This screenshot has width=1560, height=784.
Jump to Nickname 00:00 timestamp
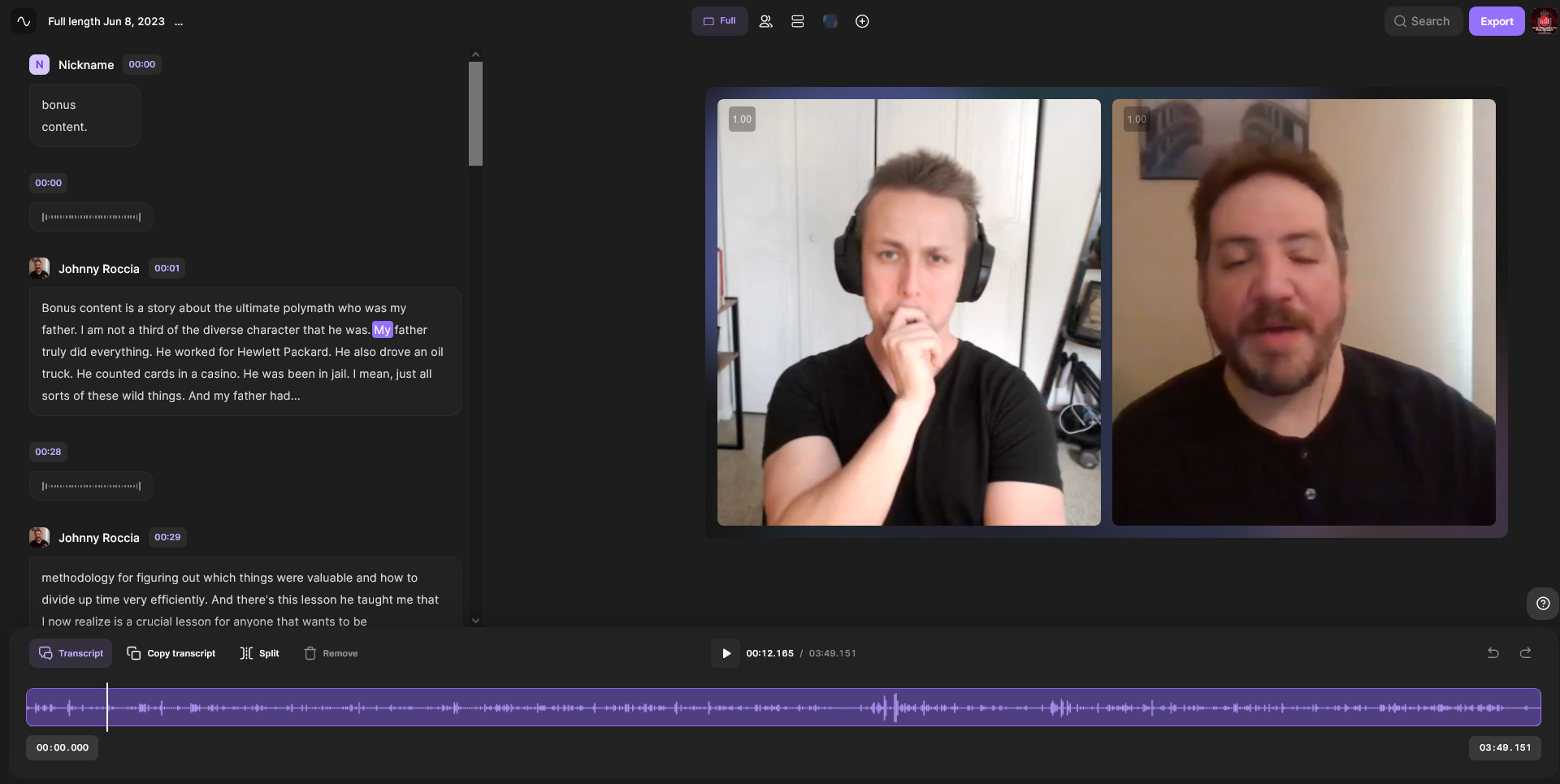pyautogui.click(x=142, y=64)
